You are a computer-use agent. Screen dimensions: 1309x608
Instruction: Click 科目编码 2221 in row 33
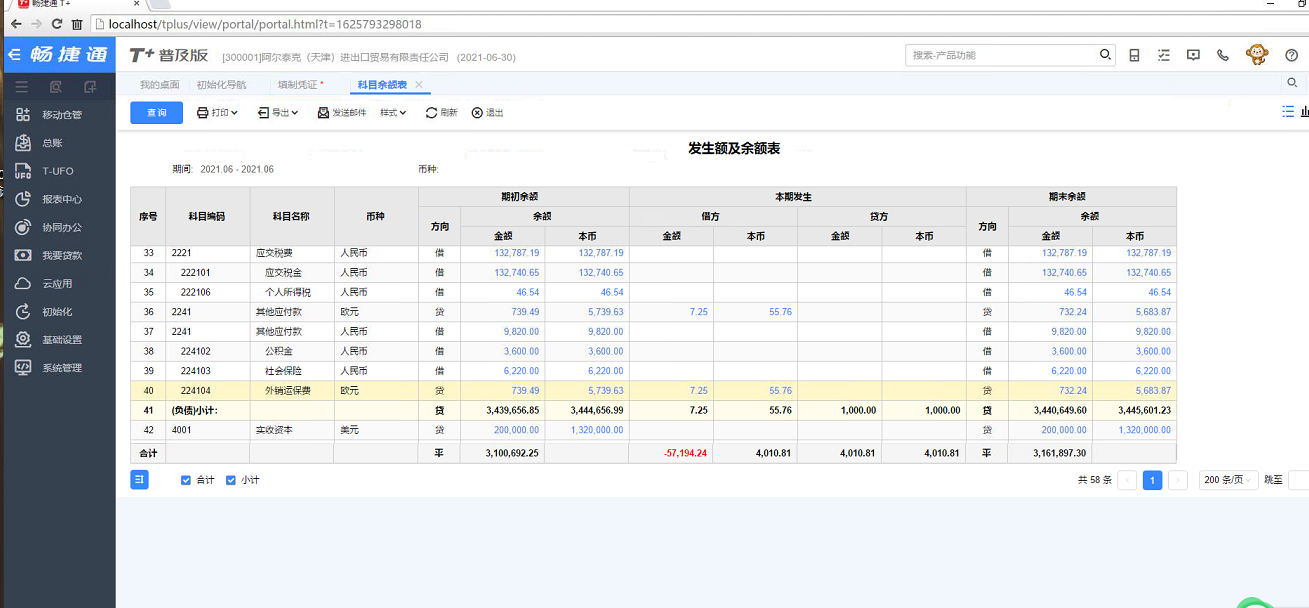(181, 253)
